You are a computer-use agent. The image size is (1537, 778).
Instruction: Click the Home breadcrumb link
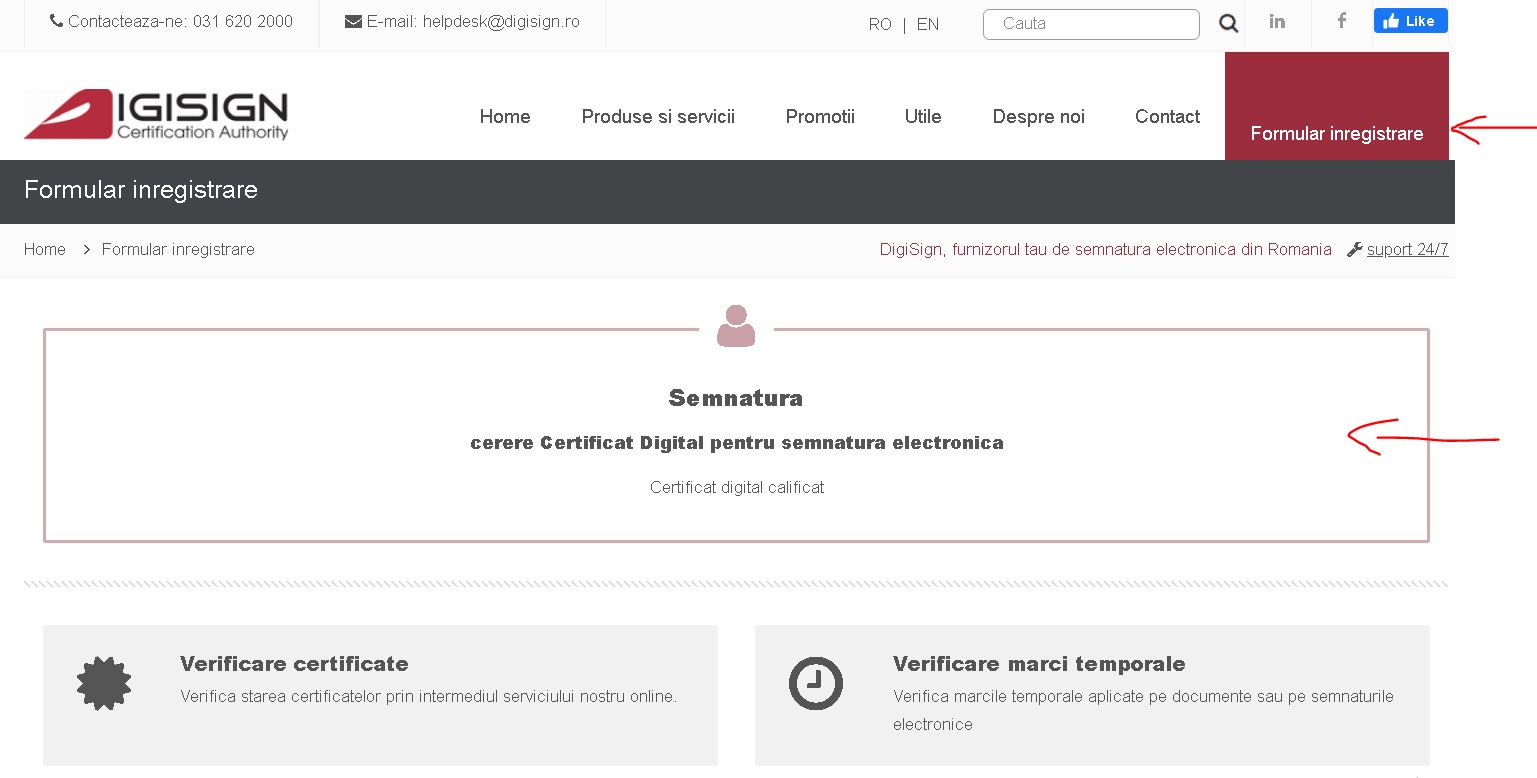[45, 249]
